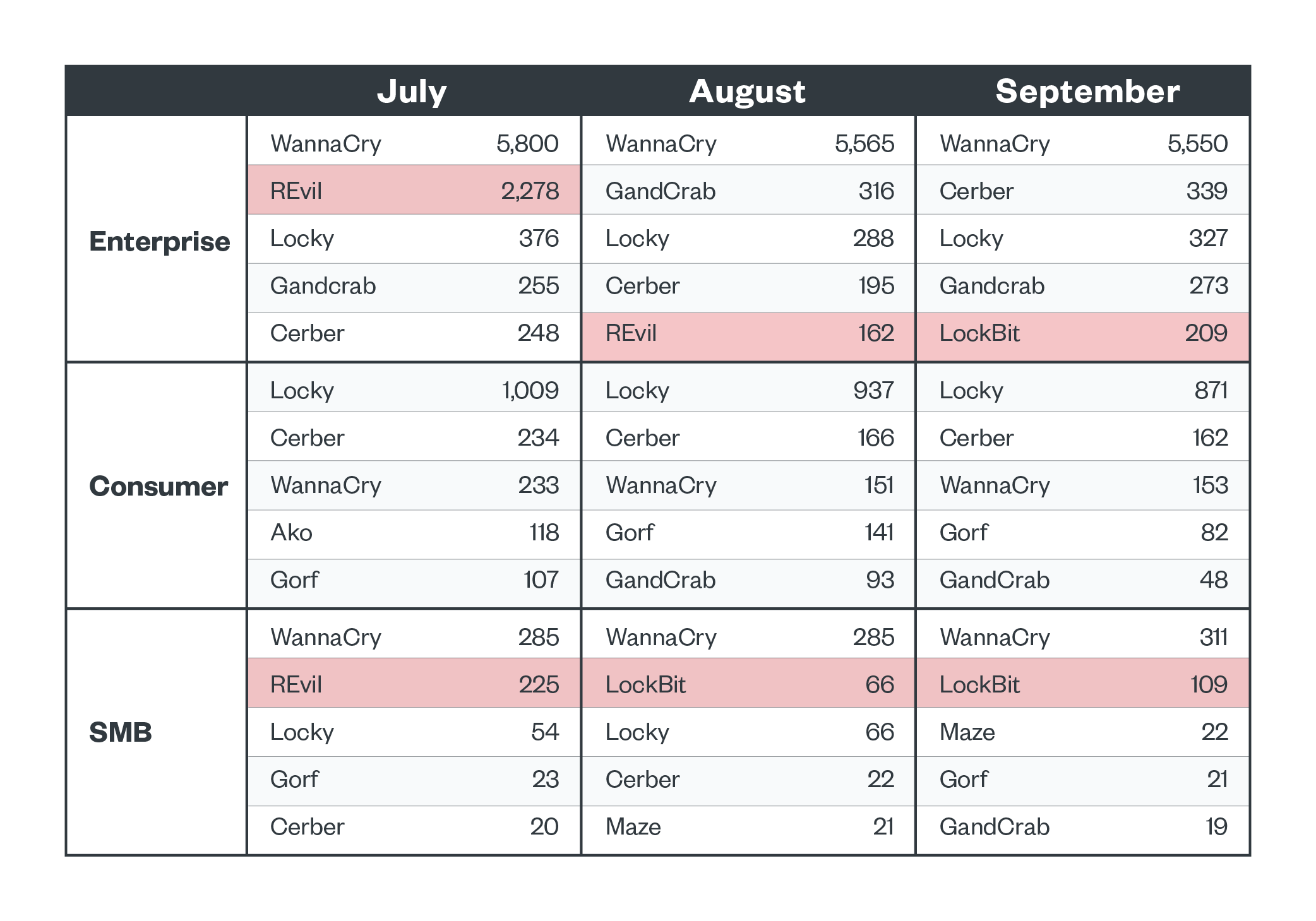The height and width of the screenshot is (921, 1316).
Task: Click the highlighted REvil 162 row
Action: 748,333
